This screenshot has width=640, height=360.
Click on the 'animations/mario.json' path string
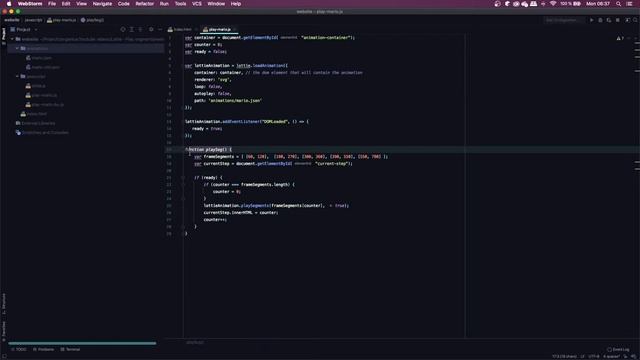tap(235, 100)
